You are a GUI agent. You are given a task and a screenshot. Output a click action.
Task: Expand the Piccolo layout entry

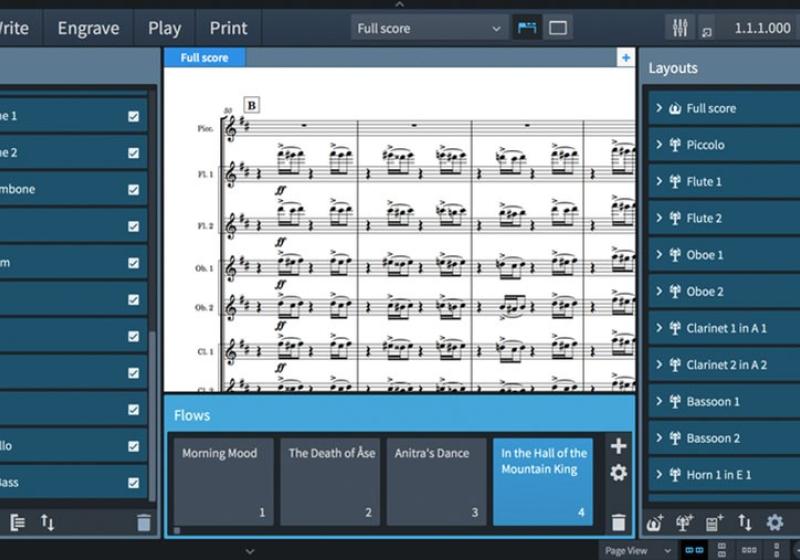tap(660, 145)
